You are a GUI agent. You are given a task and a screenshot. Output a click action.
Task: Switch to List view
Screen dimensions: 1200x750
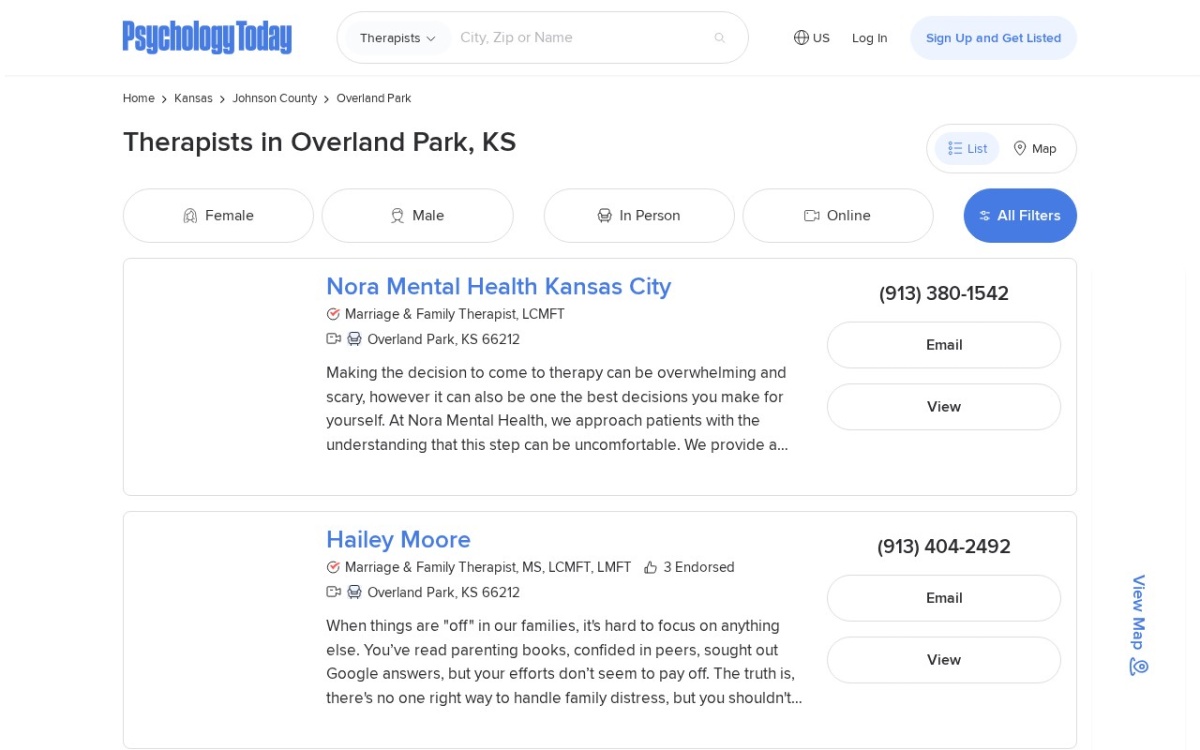967,148
